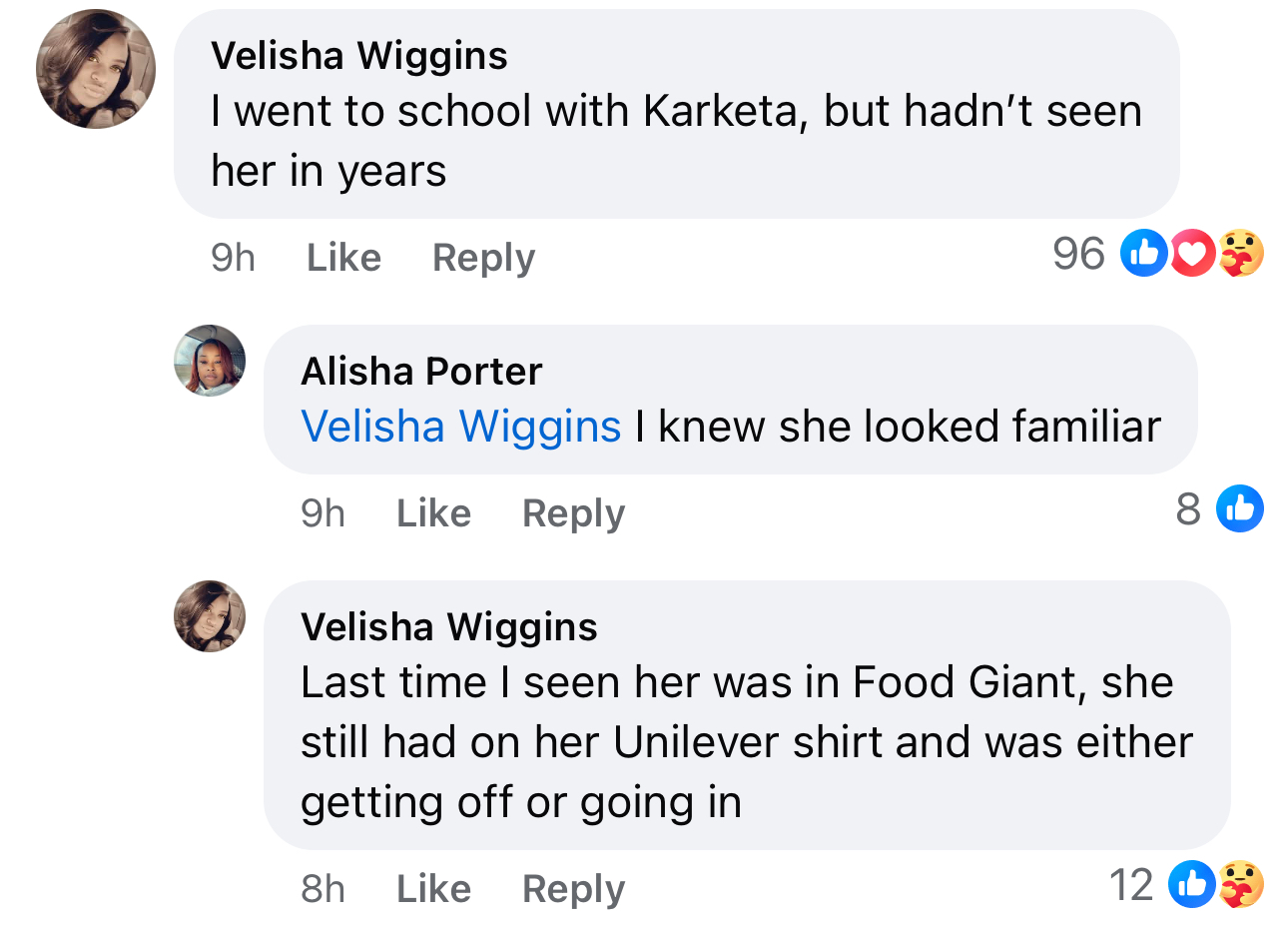This screenshot has height=935, width=1288.
Task: Click the thumbs-up icon next to 8
Action: pyautogui.click(x=1240, y=508)
